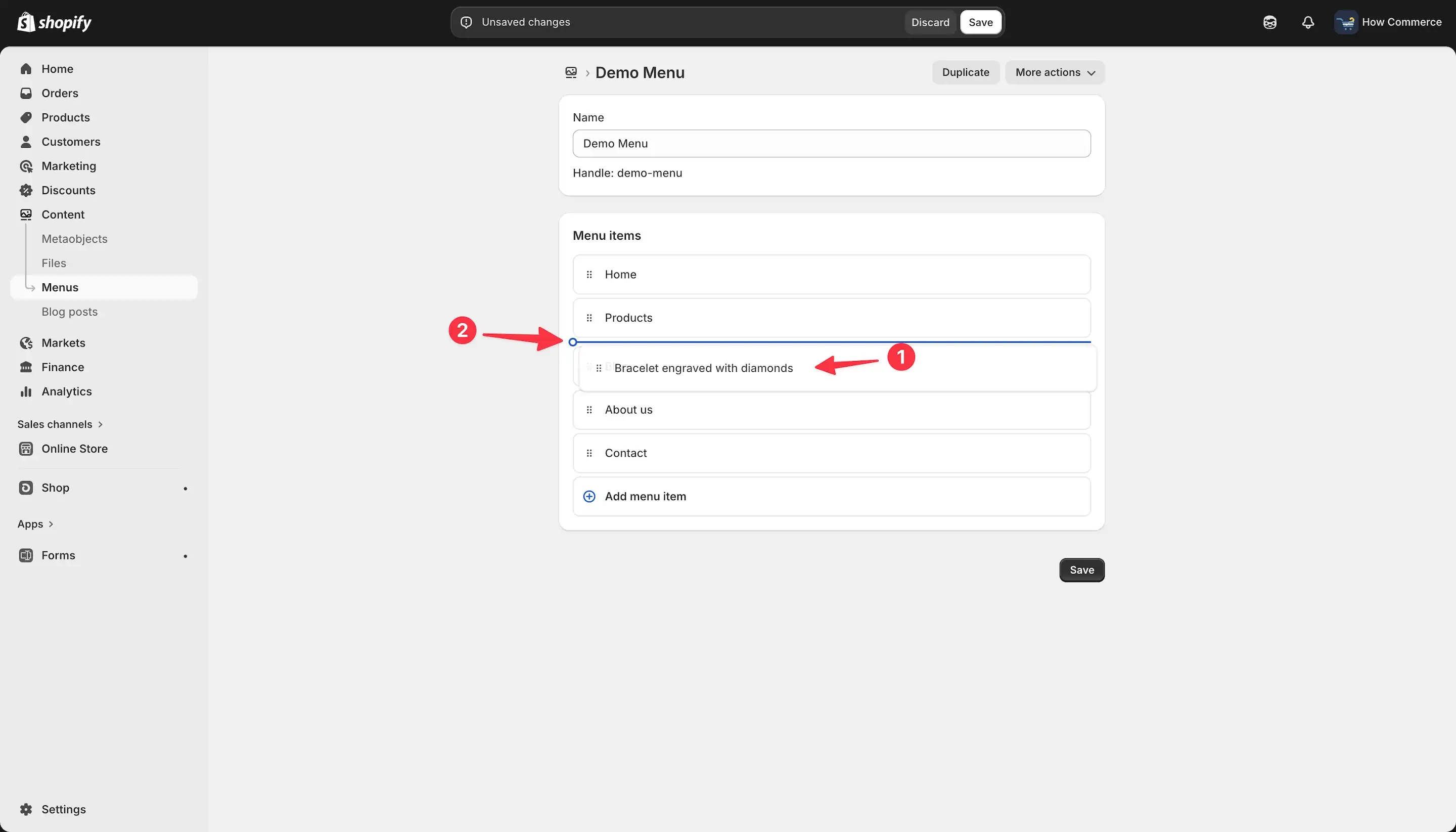Save changes from the top bar
Image resolution: width=1456 pixels, height=832 pixels.
click(x=980, y=22)
